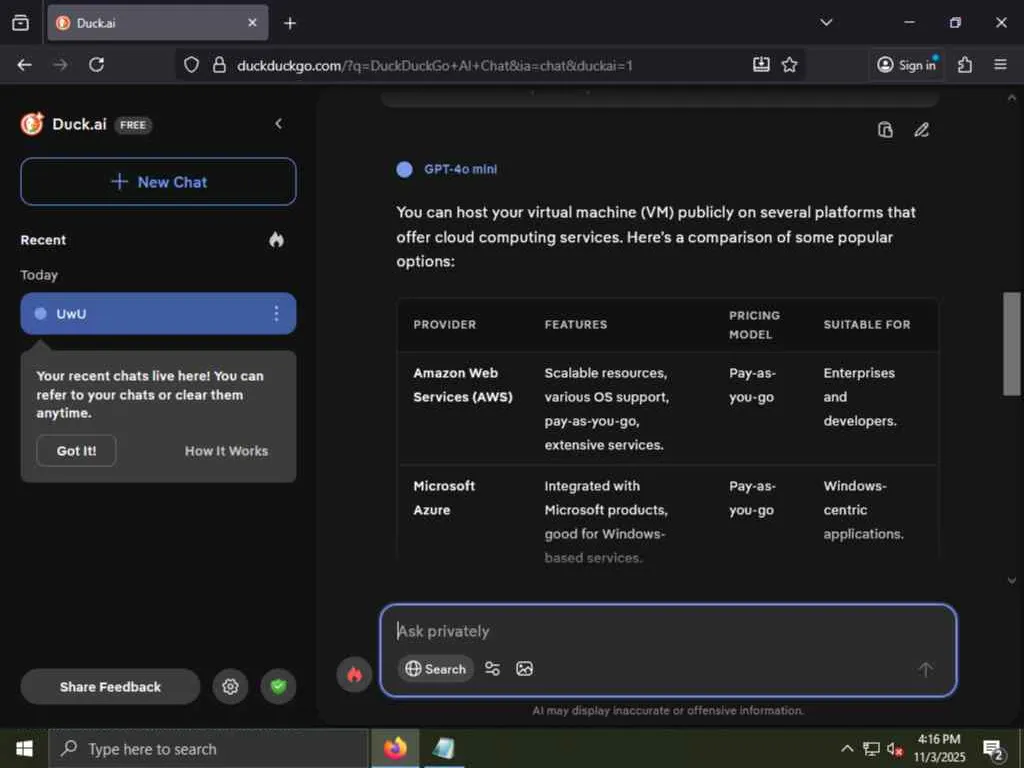
Task: Click the scroll up arrow of chat
Action: (1012, 98)
